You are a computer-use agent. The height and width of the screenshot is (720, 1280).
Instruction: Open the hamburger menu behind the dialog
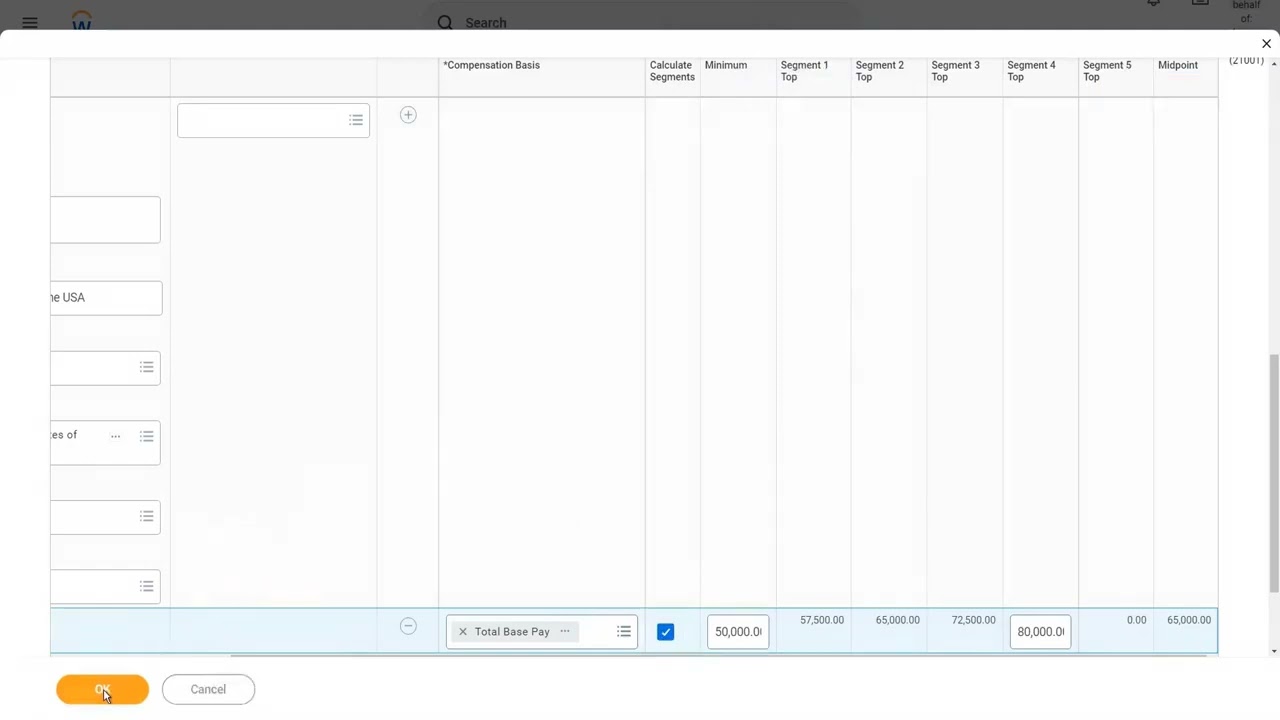pyautogui.click(x=30, y=22)
